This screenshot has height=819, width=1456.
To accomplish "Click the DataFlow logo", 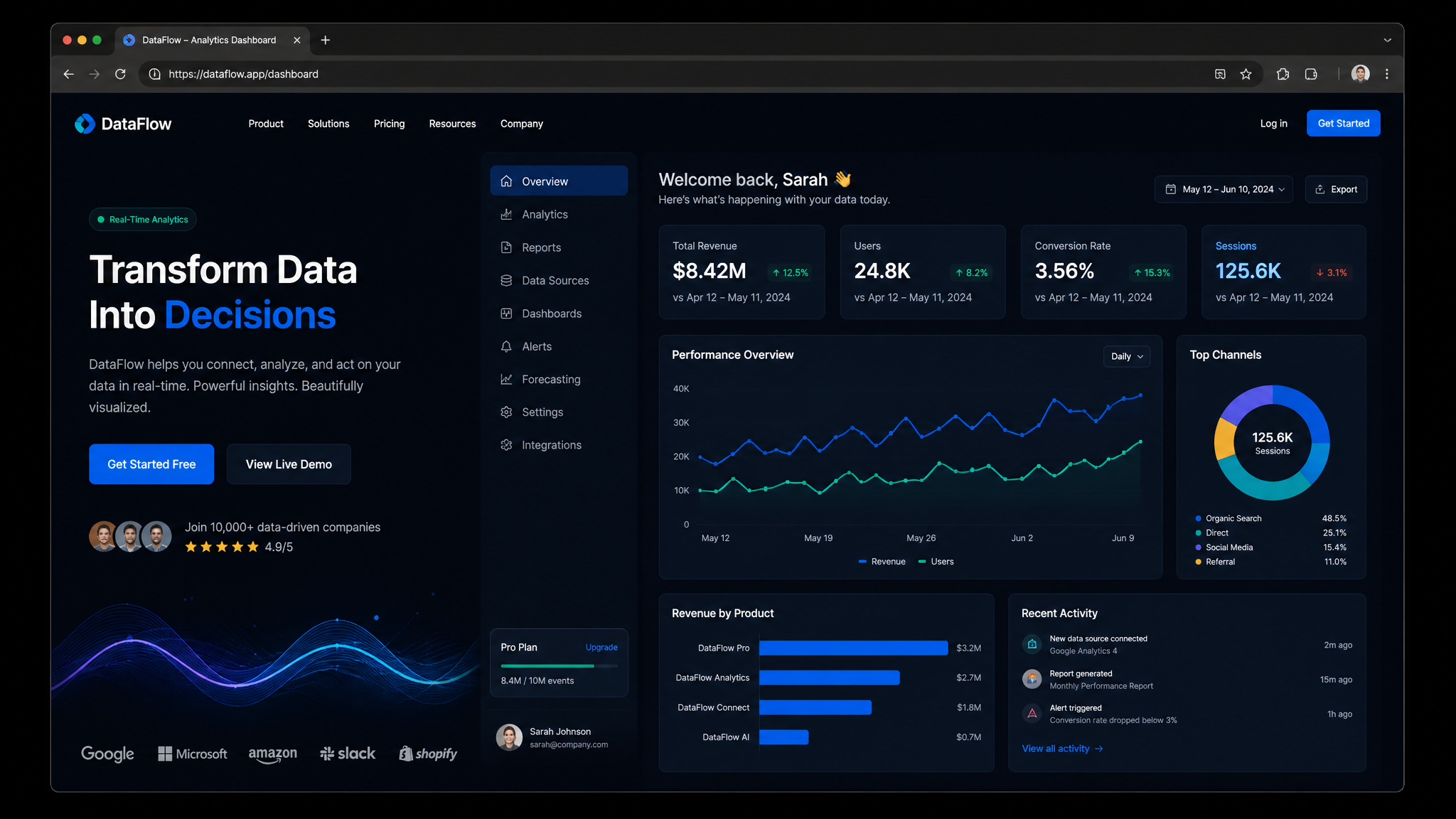I will pos(123,124).
